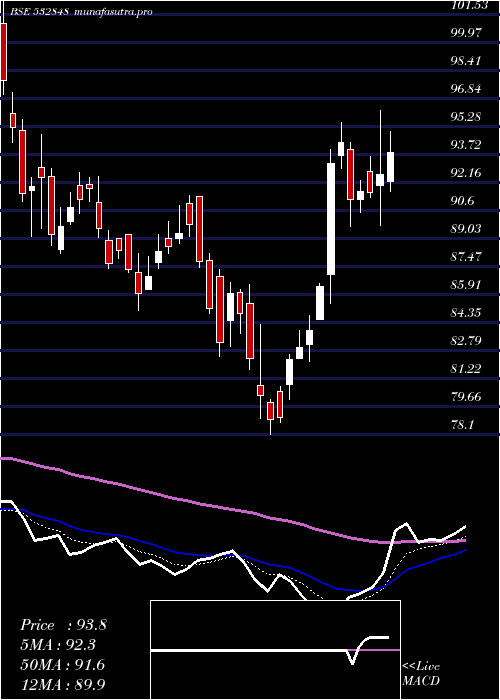Click the 84.35 price axis label
This screenshot has height=700, width=500.
[467, 312]
